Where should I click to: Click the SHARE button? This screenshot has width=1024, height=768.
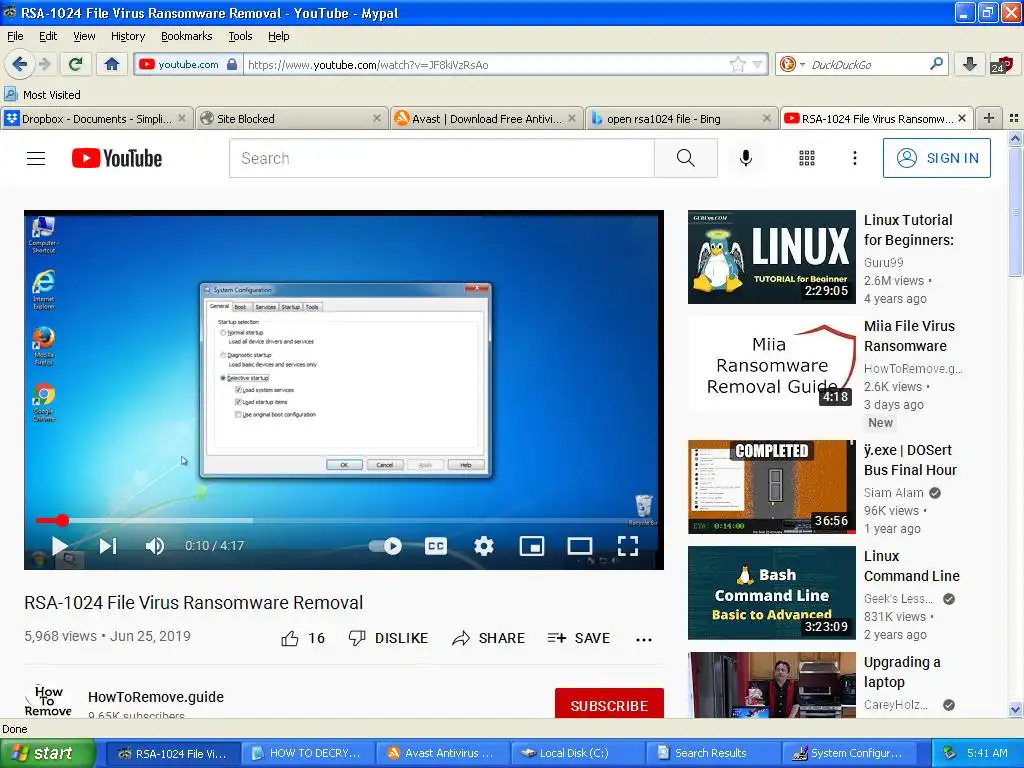click(488, 638)
